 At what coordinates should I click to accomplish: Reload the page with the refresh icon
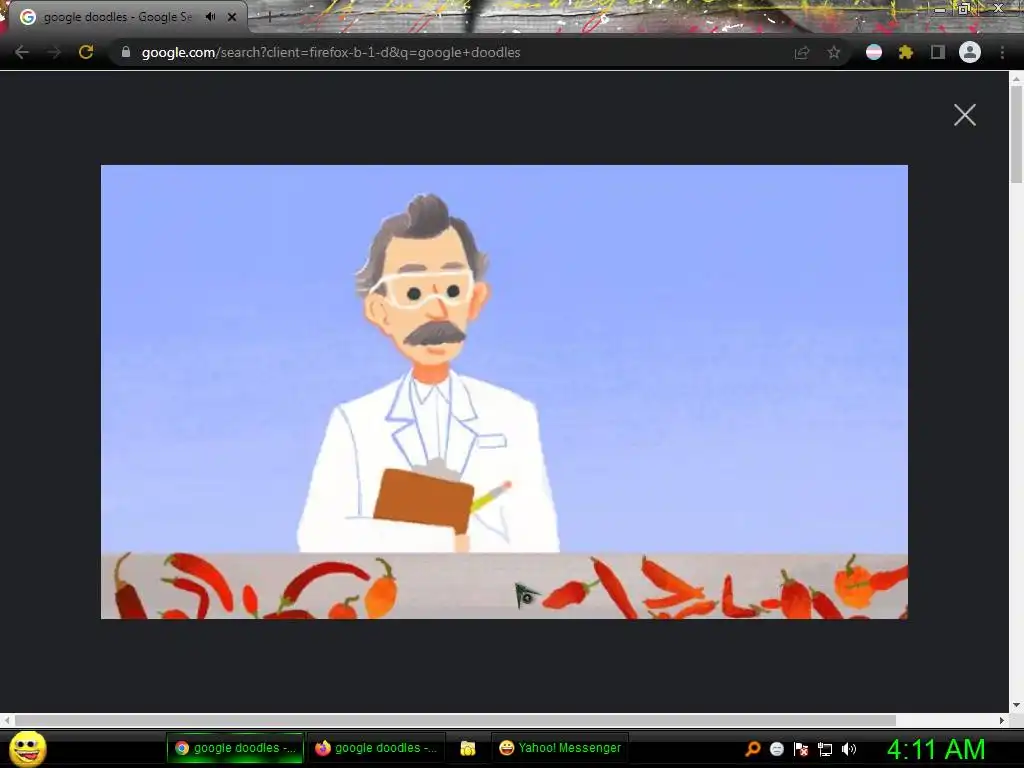[86, 52]
